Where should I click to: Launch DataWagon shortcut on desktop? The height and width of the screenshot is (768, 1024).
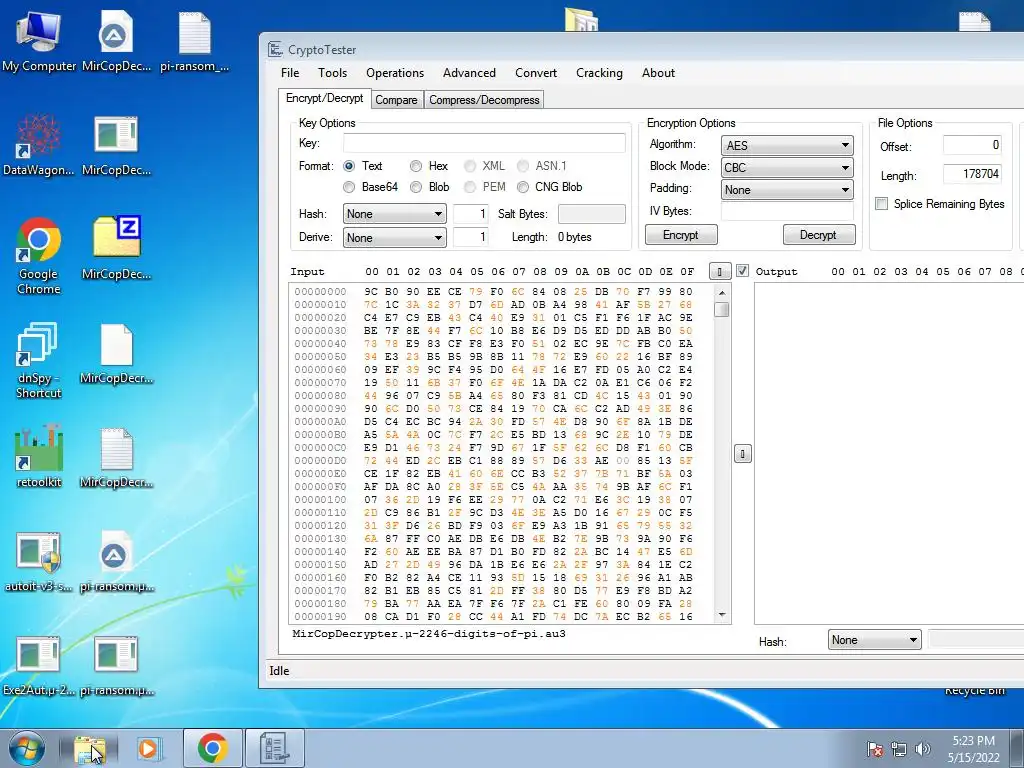(39, 145)
